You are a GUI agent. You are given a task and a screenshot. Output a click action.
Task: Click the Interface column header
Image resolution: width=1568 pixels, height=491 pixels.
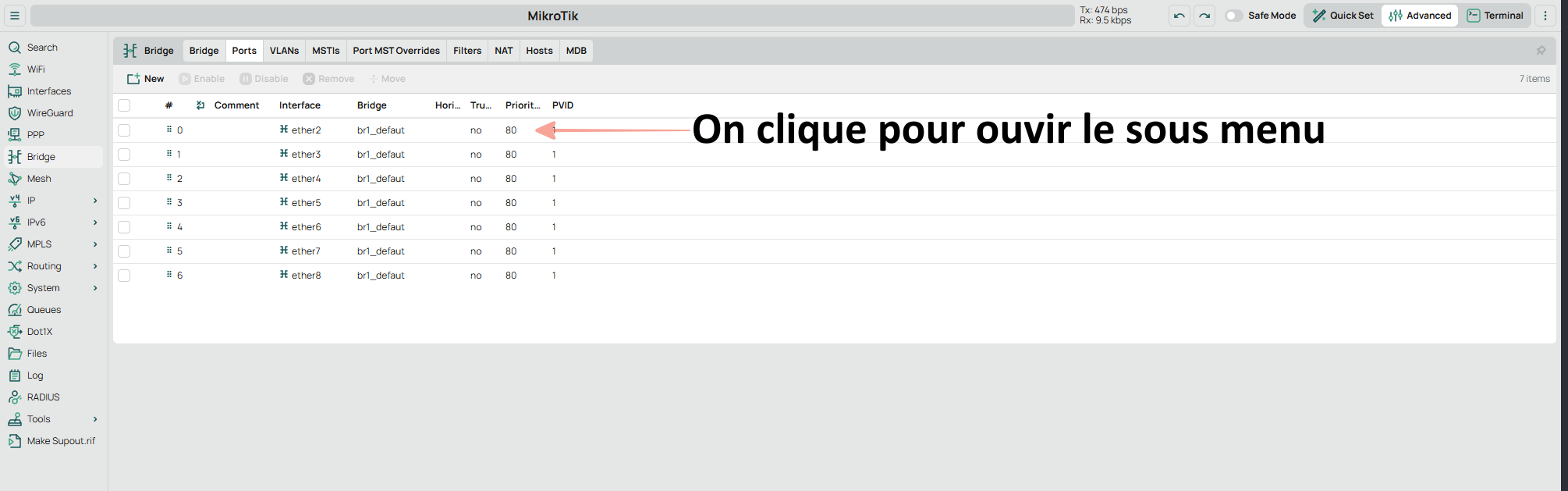(300, 105)
